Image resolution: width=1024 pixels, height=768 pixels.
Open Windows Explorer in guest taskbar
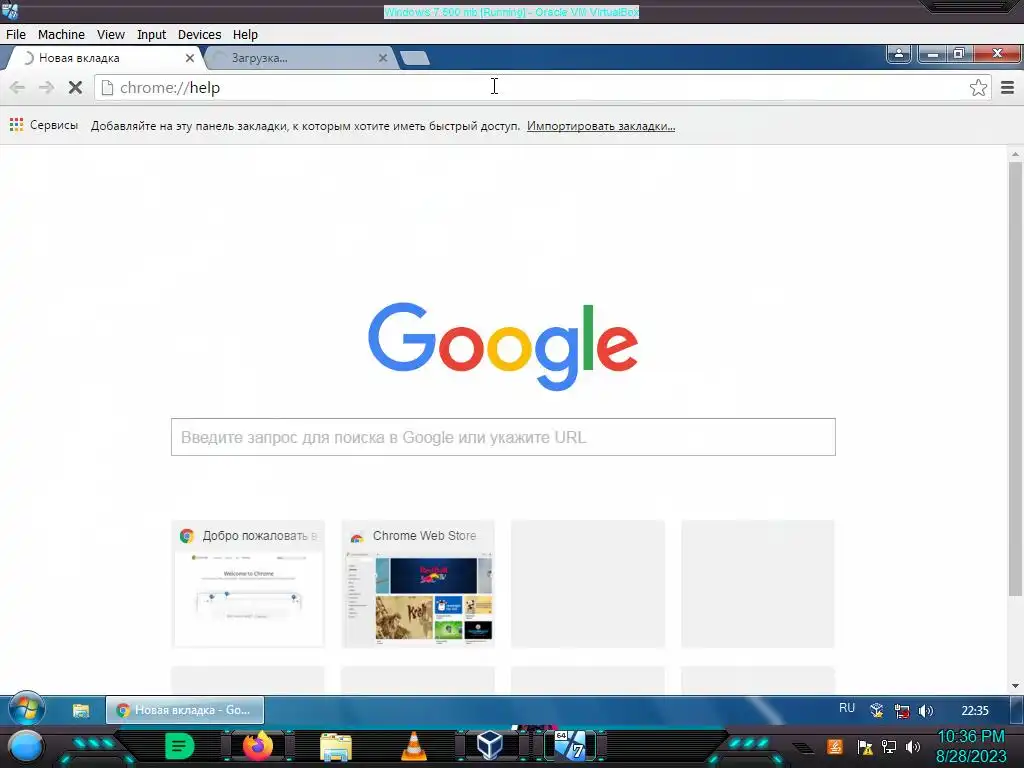point(81,711)
